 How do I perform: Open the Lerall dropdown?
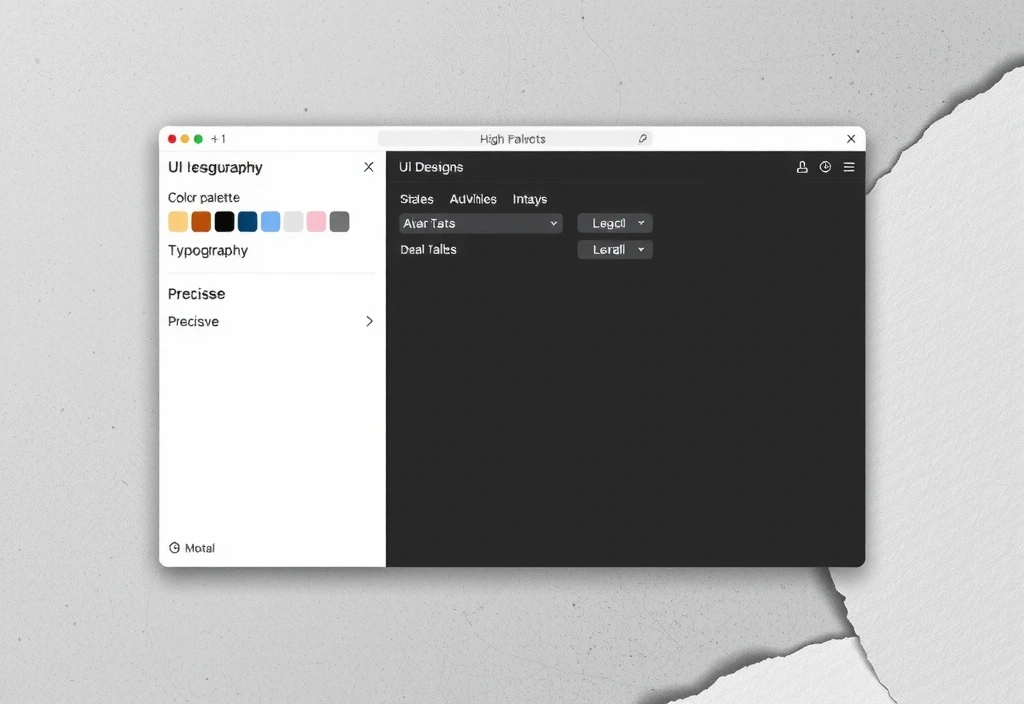(614, 249)
